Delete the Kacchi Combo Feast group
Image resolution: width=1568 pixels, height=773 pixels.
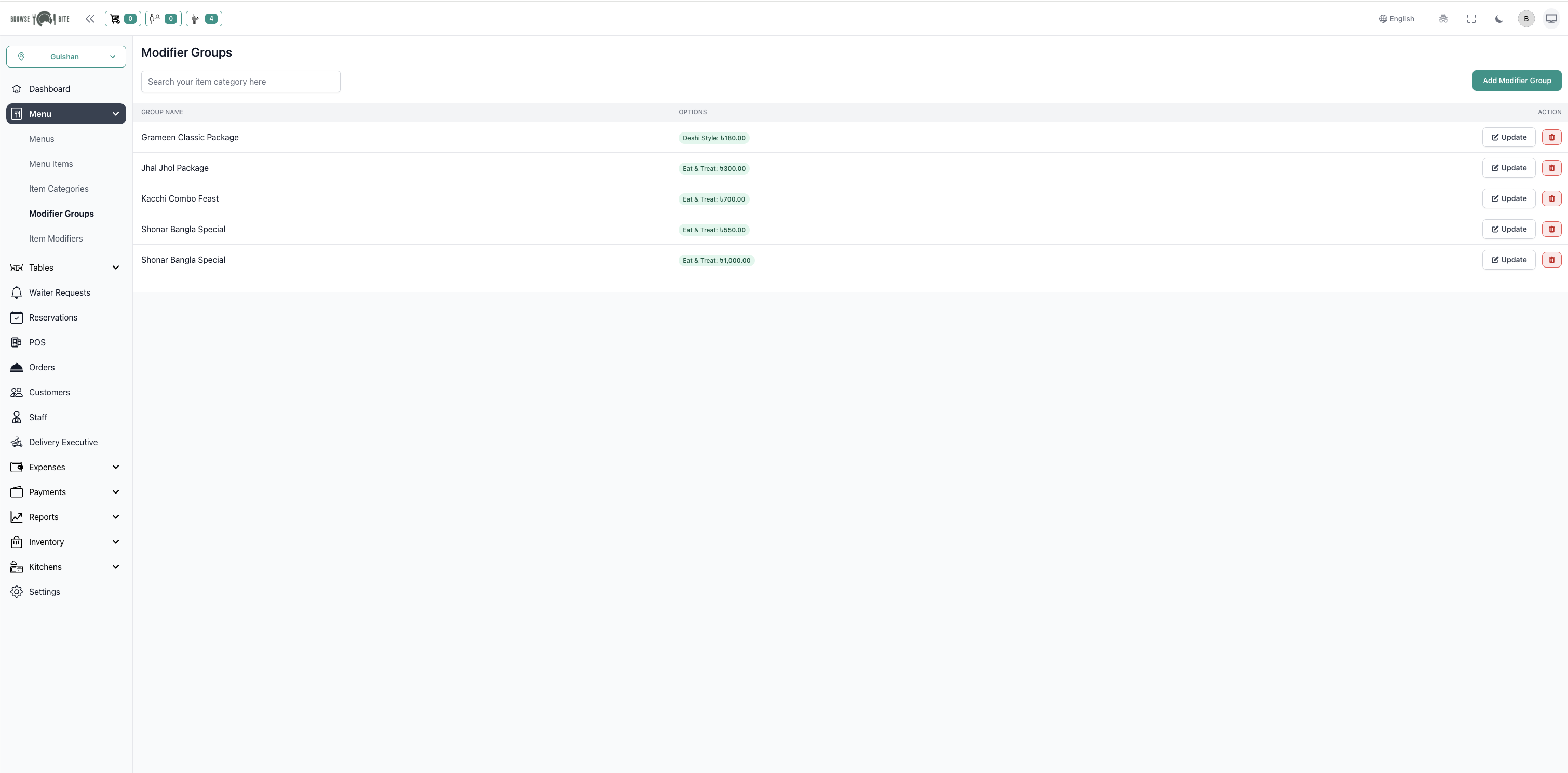click(1551, 198)
